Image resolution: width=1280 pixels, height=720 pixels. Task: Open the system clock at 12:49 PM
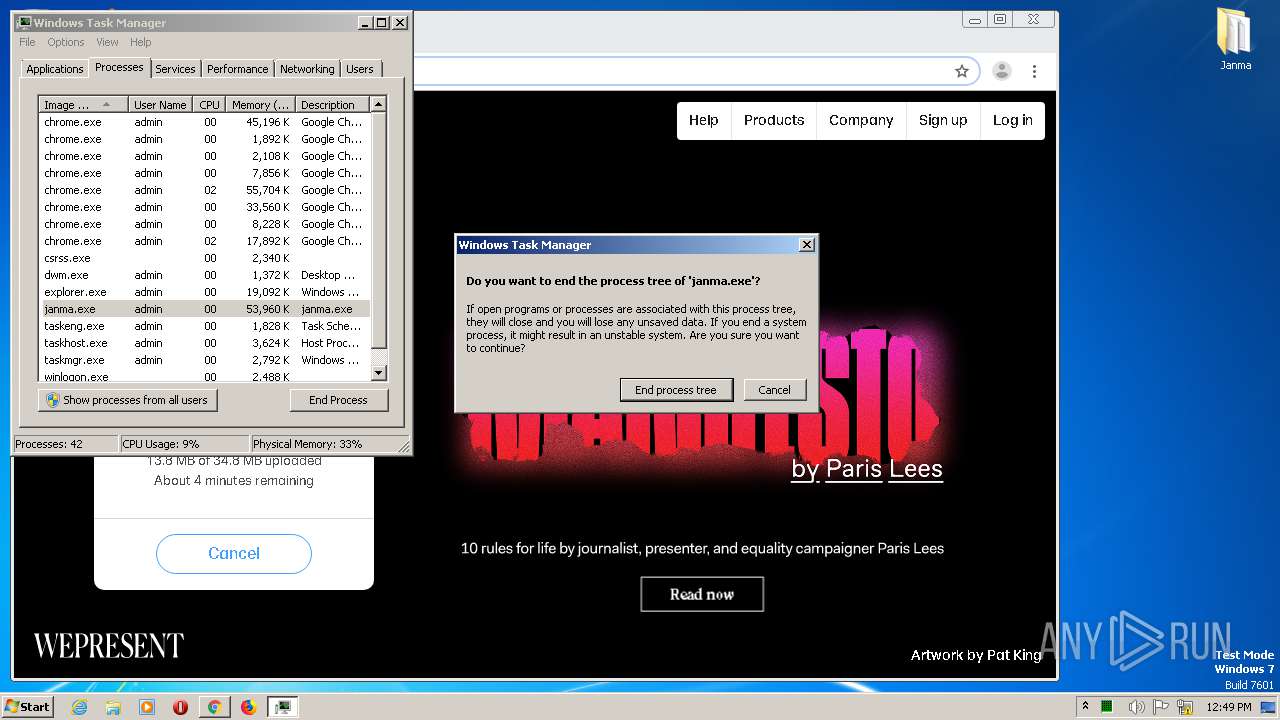pos(1228,707)
